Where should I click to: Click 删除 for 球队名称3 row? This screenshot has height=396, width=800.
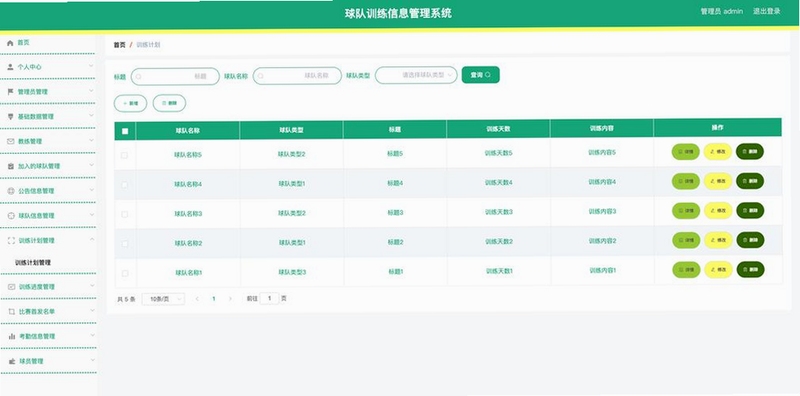[750, 211]
